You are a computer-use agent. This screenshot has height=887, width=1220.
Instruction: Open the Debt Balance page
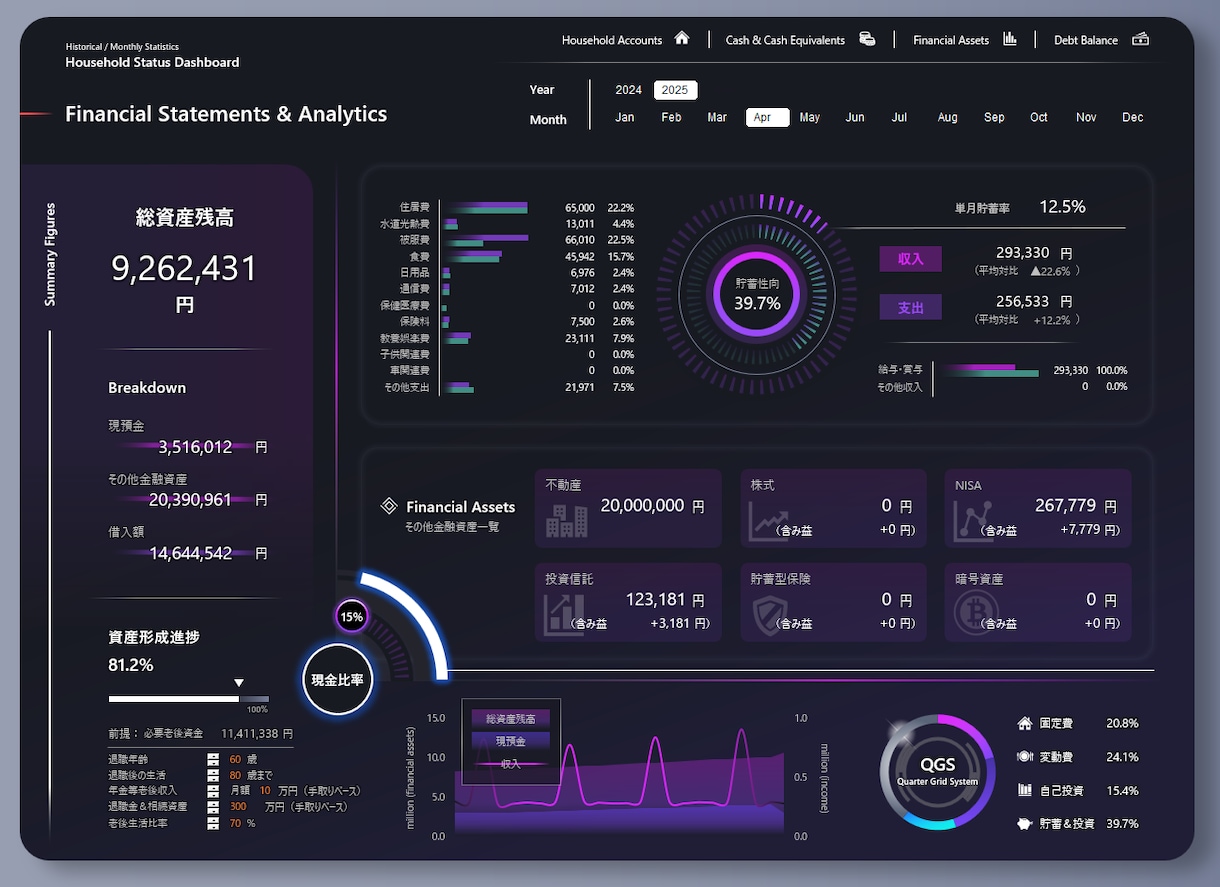(1086, 40)
